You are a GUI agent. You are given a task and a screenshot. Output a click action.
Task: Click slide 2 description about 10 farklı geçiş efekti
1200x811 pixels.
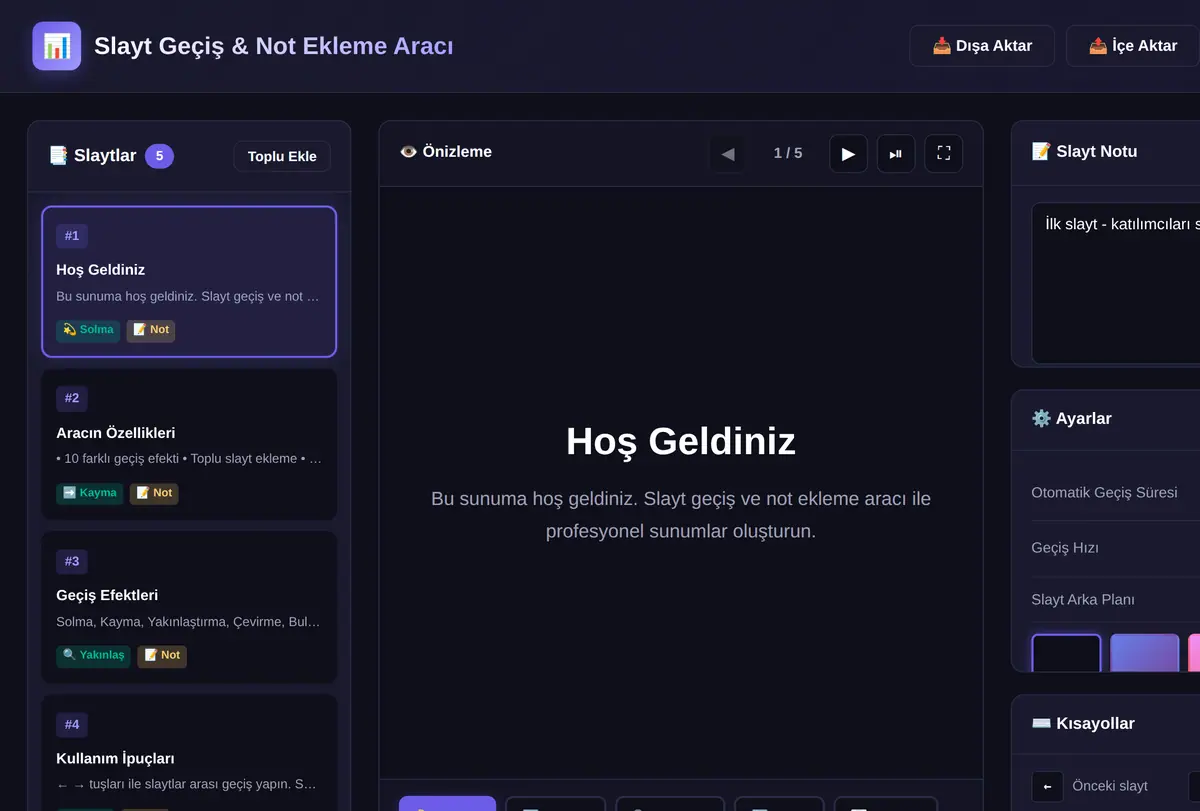point(189,459)
